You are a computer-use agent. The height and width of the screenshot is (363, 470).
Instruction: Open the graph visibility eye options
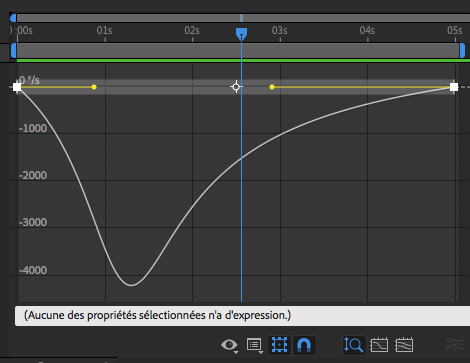tap(229, 345)
